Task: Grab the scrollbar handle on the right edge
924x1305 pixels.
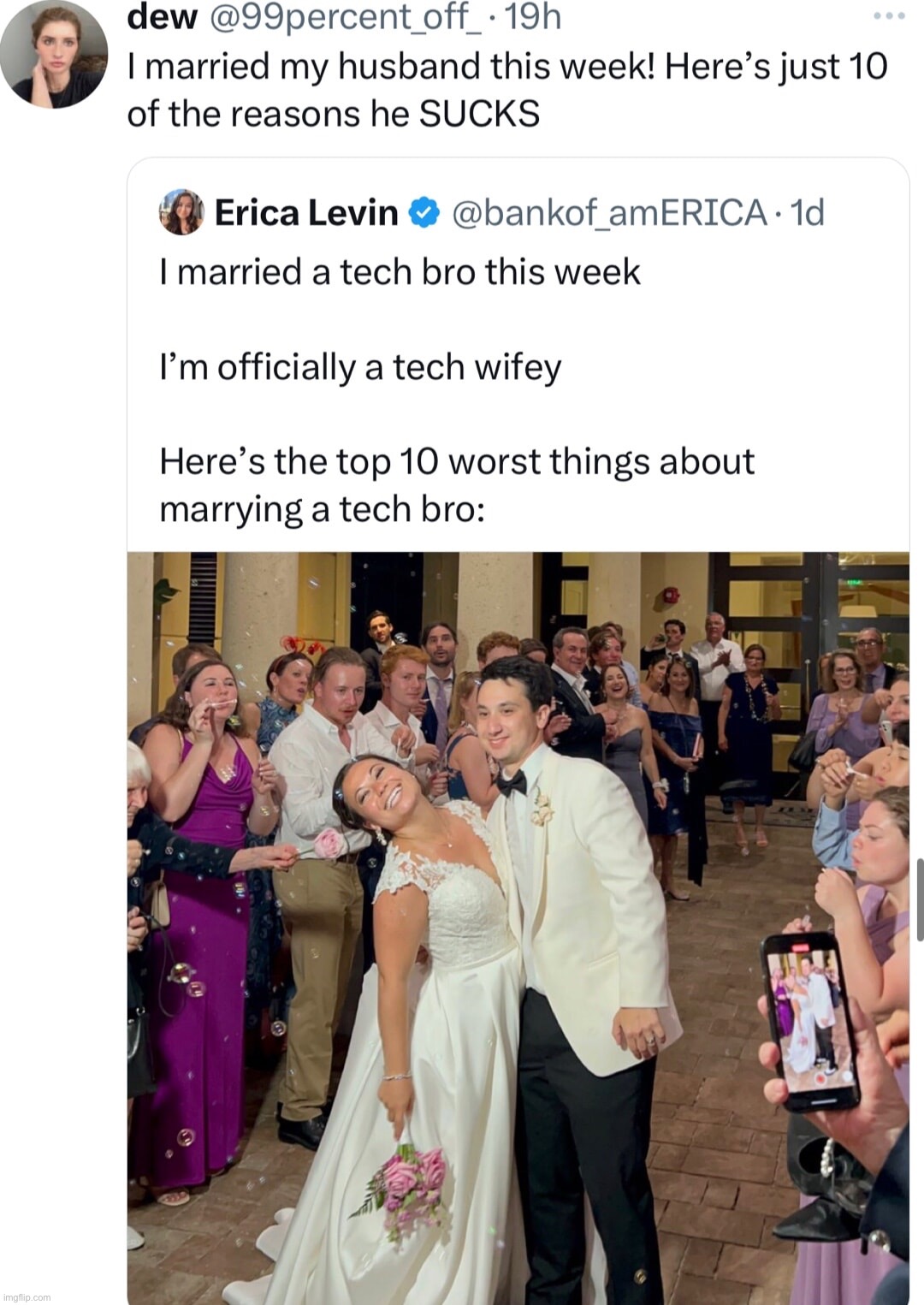Action: point(919,899)
